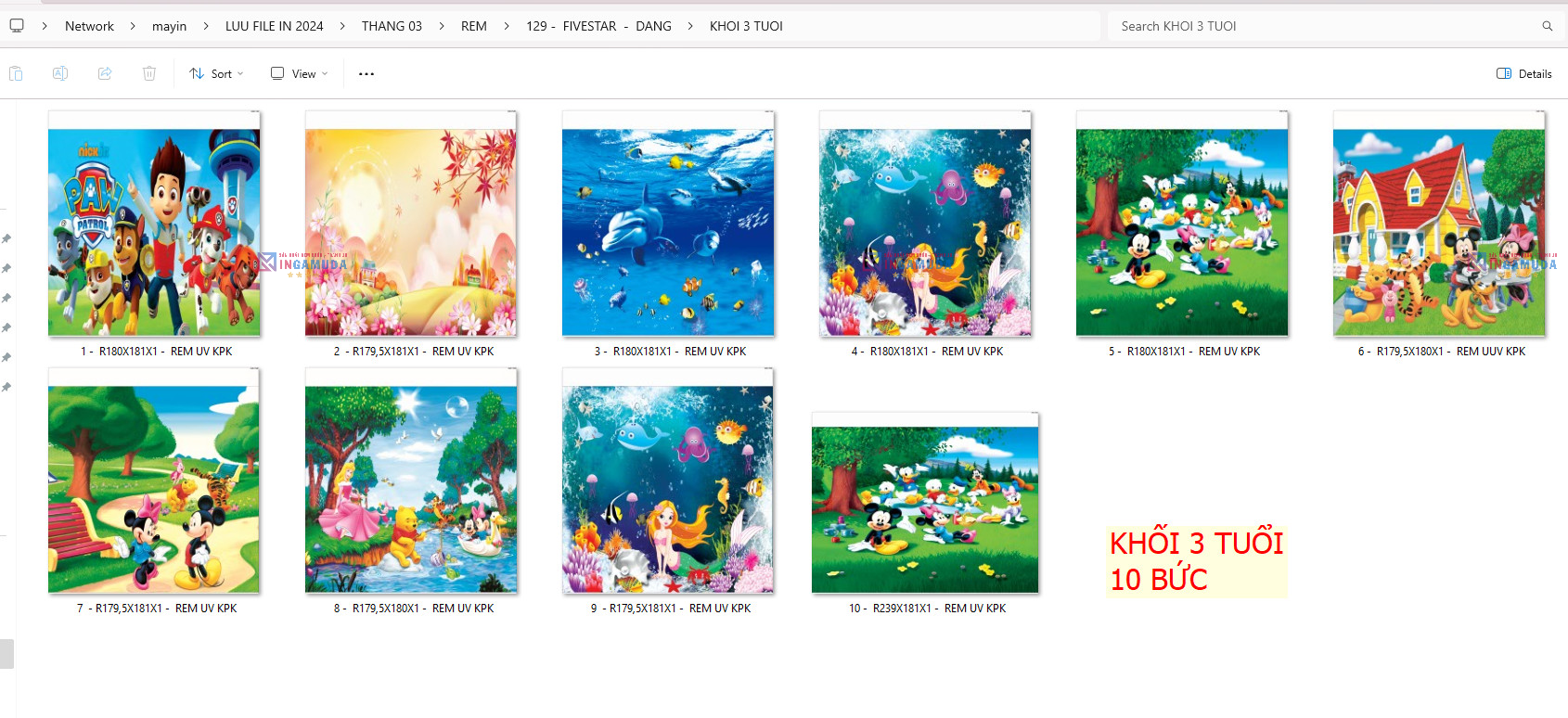The height and width of the screenshot is (718, 1568).
Task: Go to mayin in the address path
Action: click(170, 26)
